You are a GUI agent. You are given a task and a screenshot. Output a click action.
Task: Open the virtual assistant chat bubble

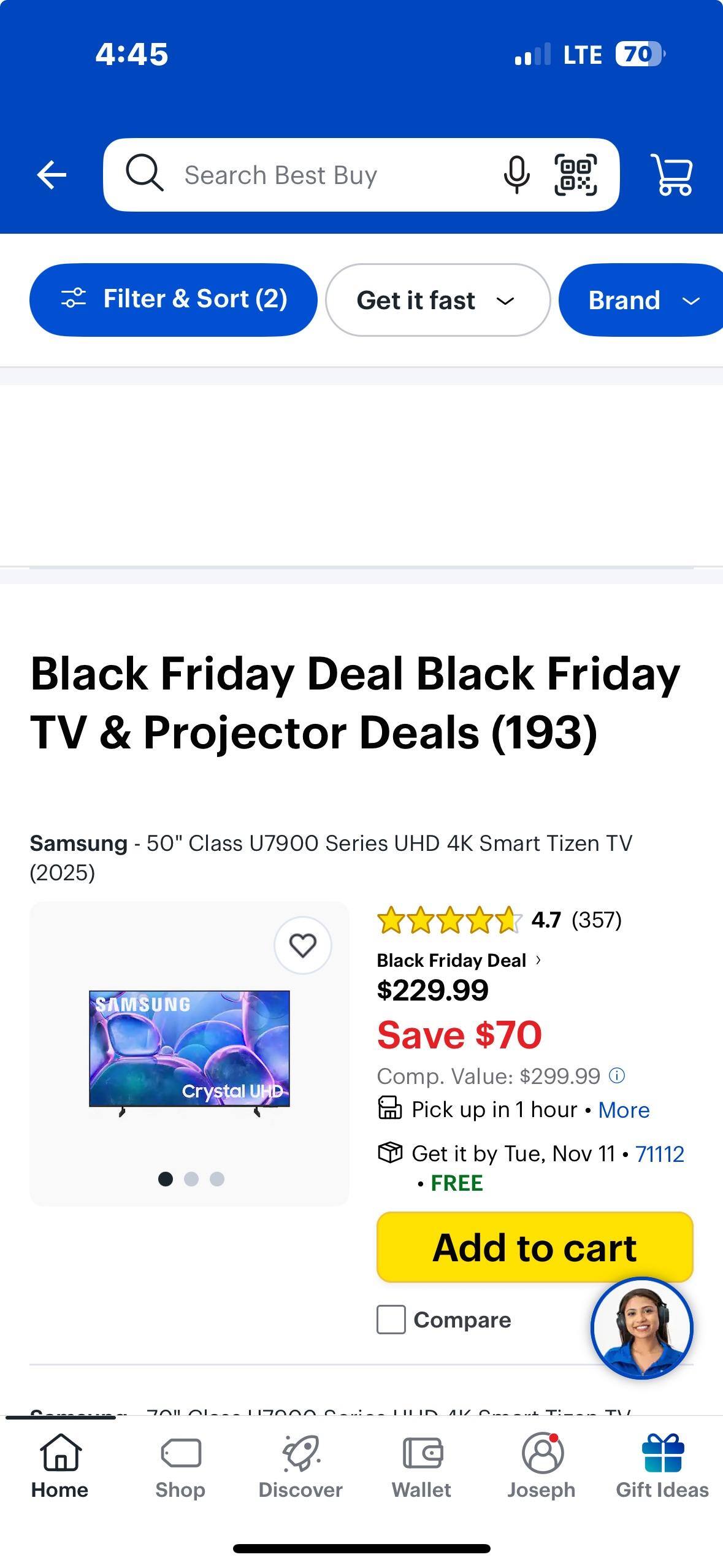tap(641, 1328)
